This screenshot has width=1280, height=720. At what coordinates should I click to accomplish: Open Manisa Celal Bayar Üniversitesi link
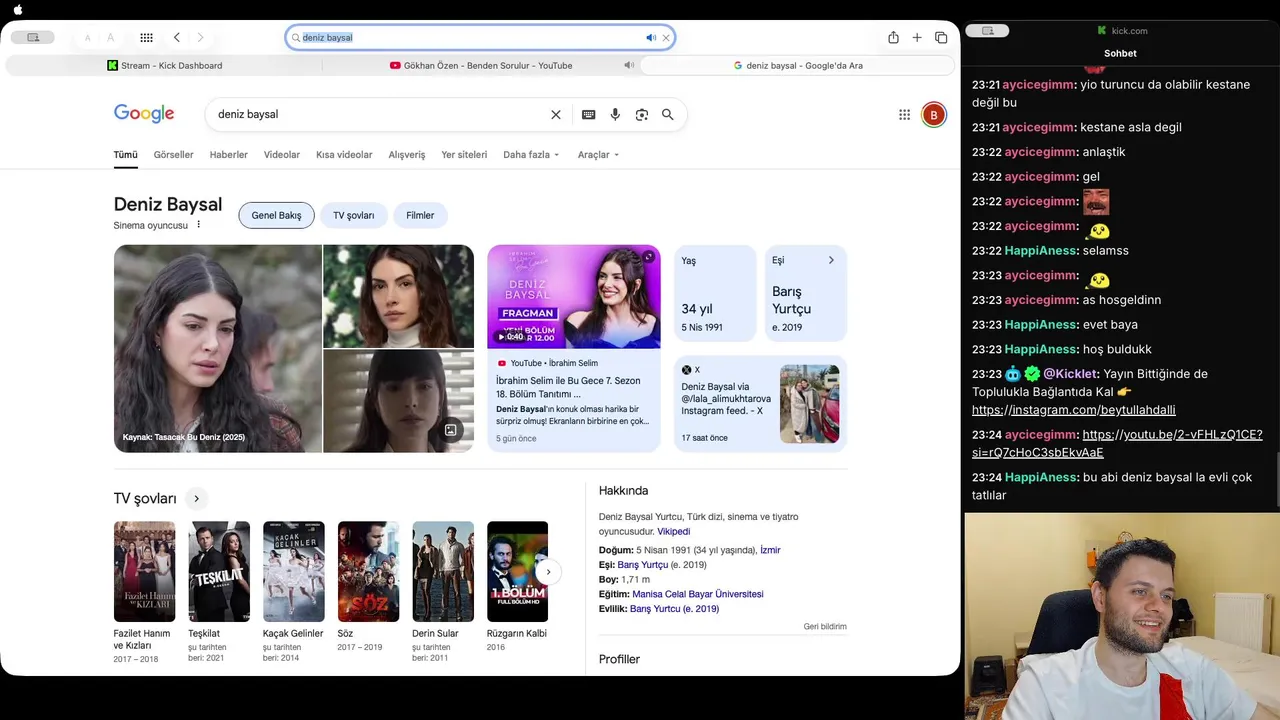[x=698, y=594]
